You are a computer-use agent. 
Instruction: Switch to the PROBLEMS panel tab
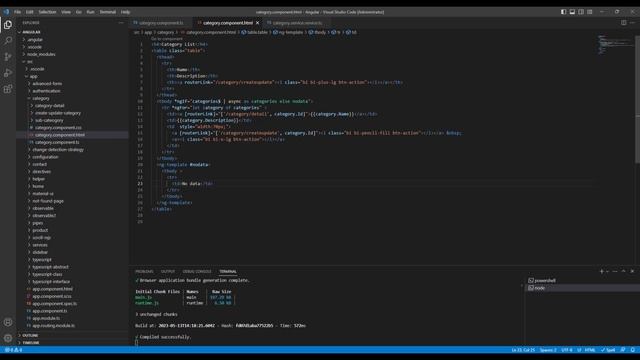(x=144, y=271)
